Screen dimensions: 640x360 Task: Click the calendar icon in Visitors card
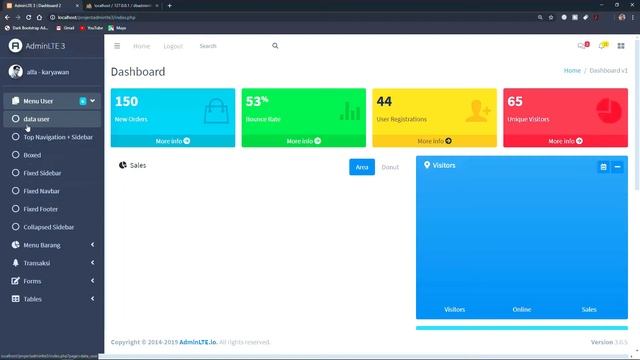coord(603,167)
